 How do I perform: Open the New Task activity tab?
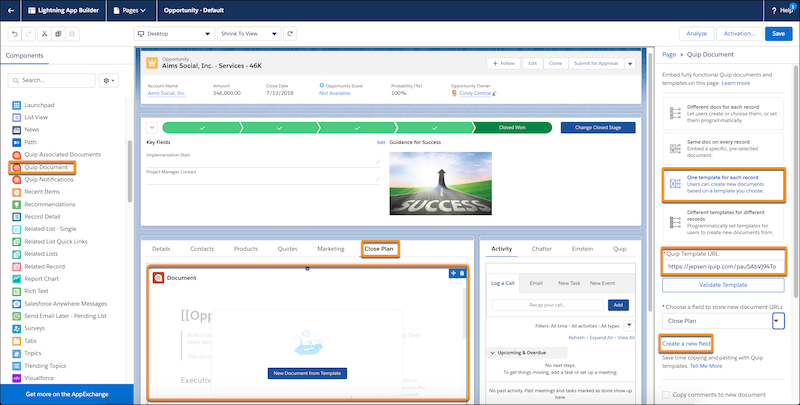[x=569, y=283]
